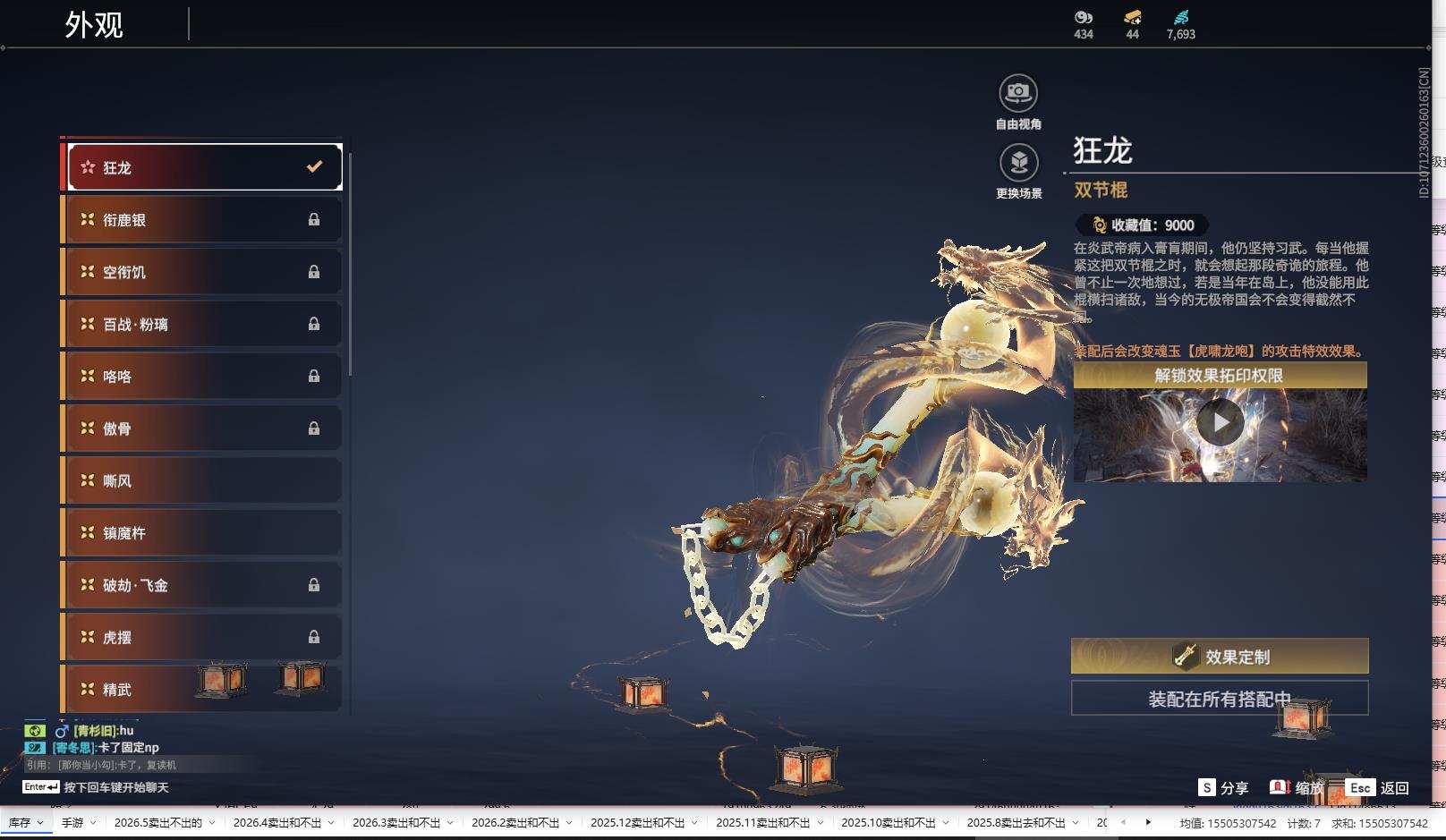Click the 求和: 15505307542 status text
This screenshot has width=1446, height=840.
coord(1380,823)
